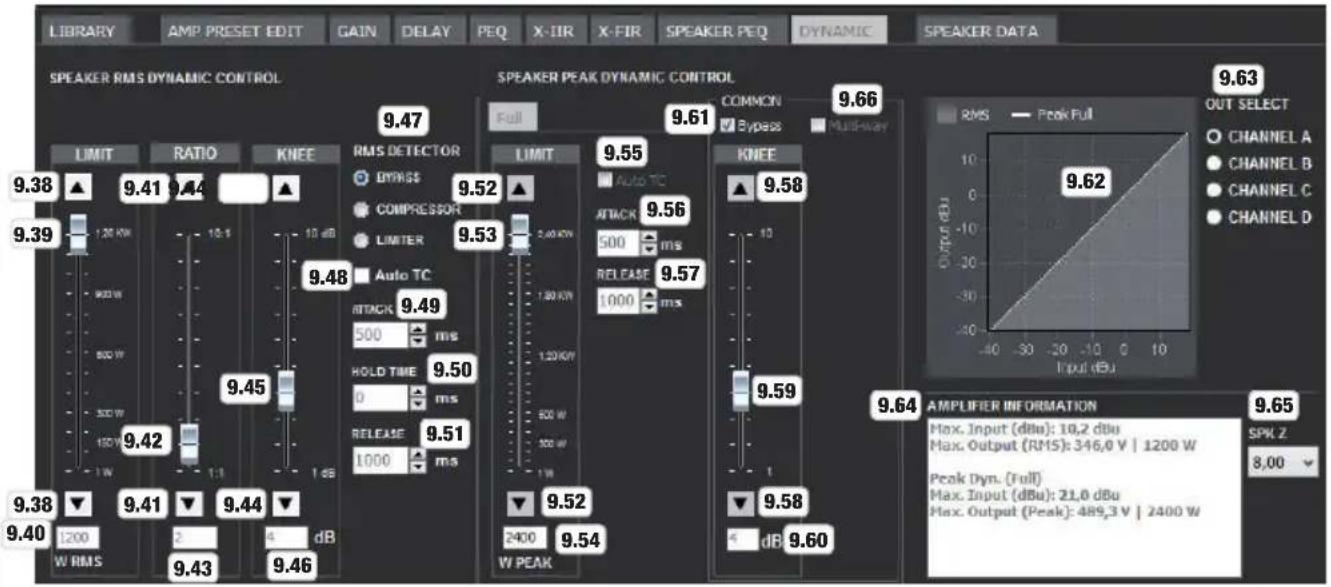
Task: Toggle the peak control Auto TC checkbox
Action: click(605, 180)
